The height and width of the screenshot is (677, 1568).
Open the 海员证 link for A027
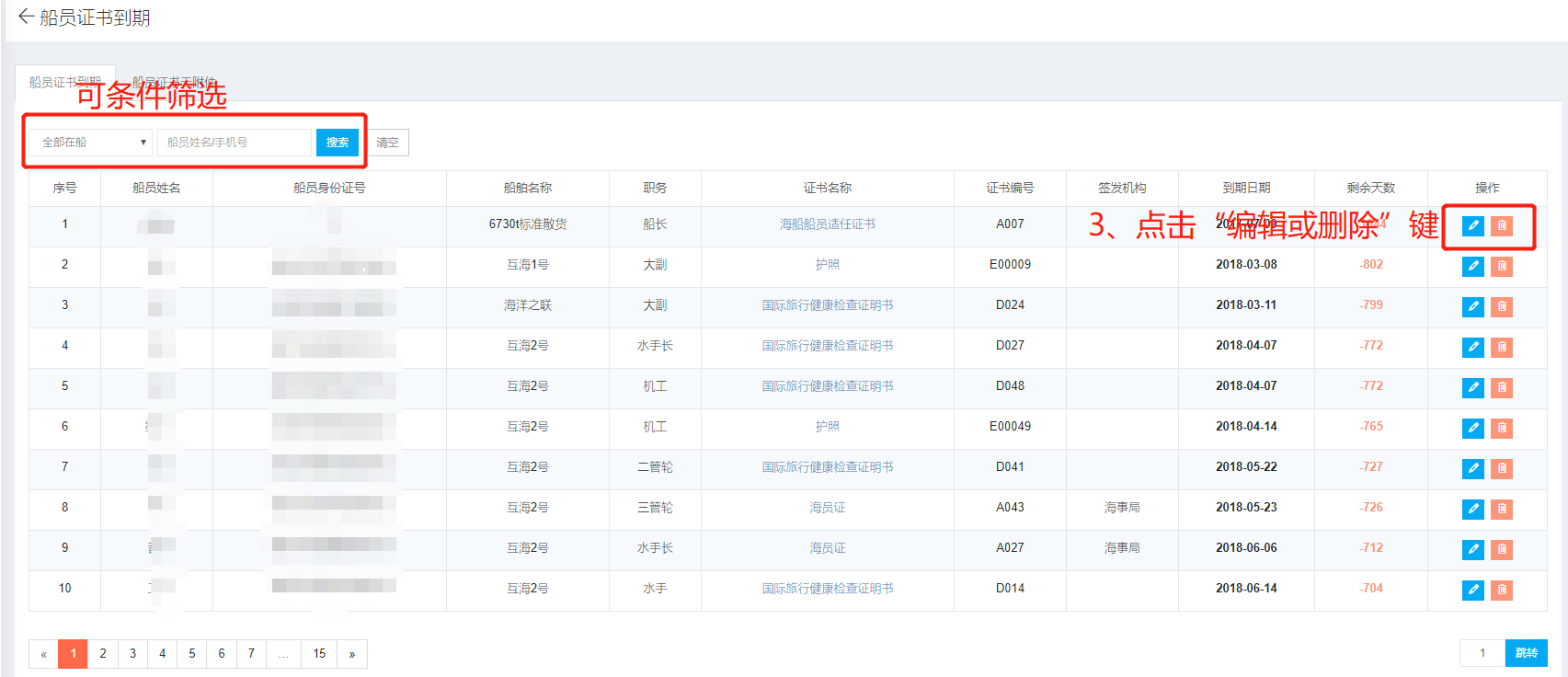click(x=828, y=547)
